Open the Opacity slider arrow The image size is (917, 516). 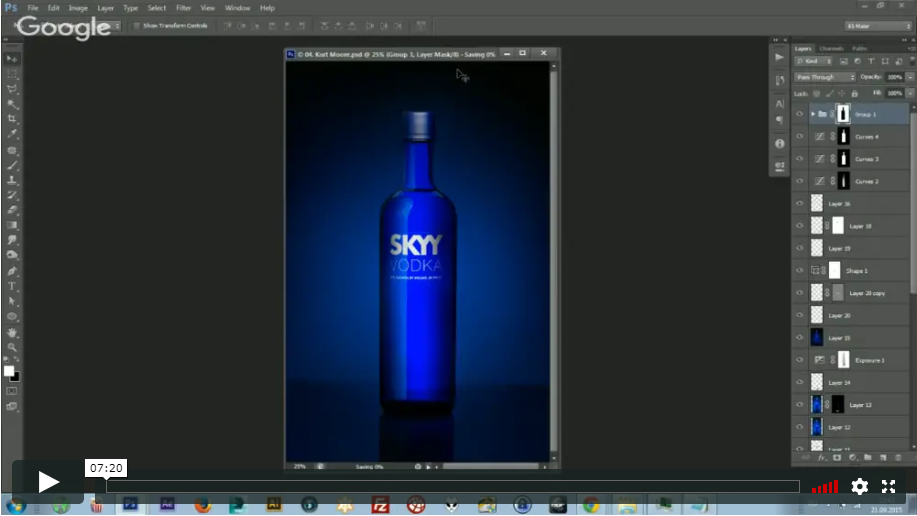click(910, 77)
